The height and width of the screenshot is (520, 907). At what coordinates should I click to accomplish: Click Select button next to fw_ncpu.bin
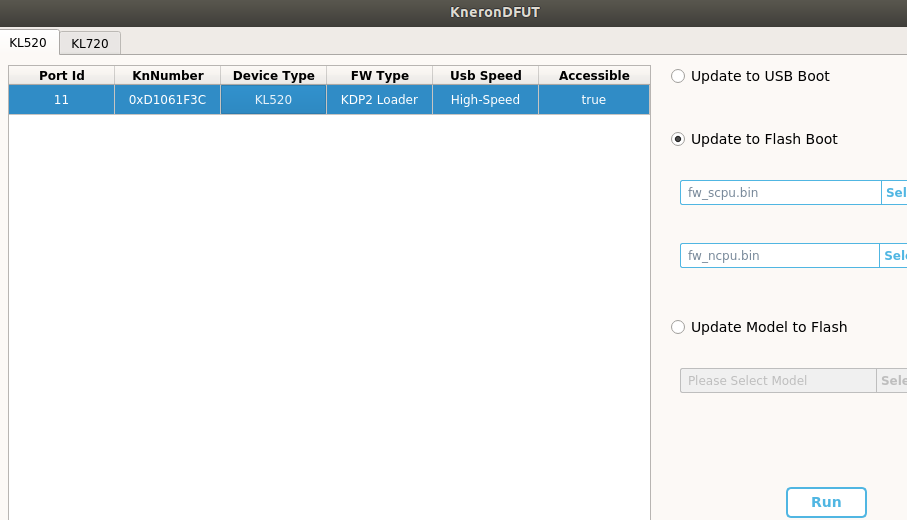pos(894,256)
